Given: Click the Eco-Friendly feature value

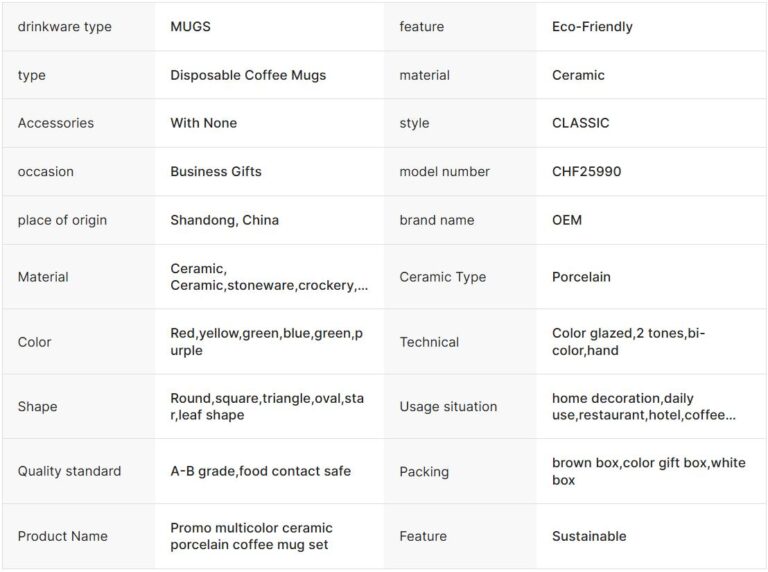Looking at the screenshot, I should (592, 27).
